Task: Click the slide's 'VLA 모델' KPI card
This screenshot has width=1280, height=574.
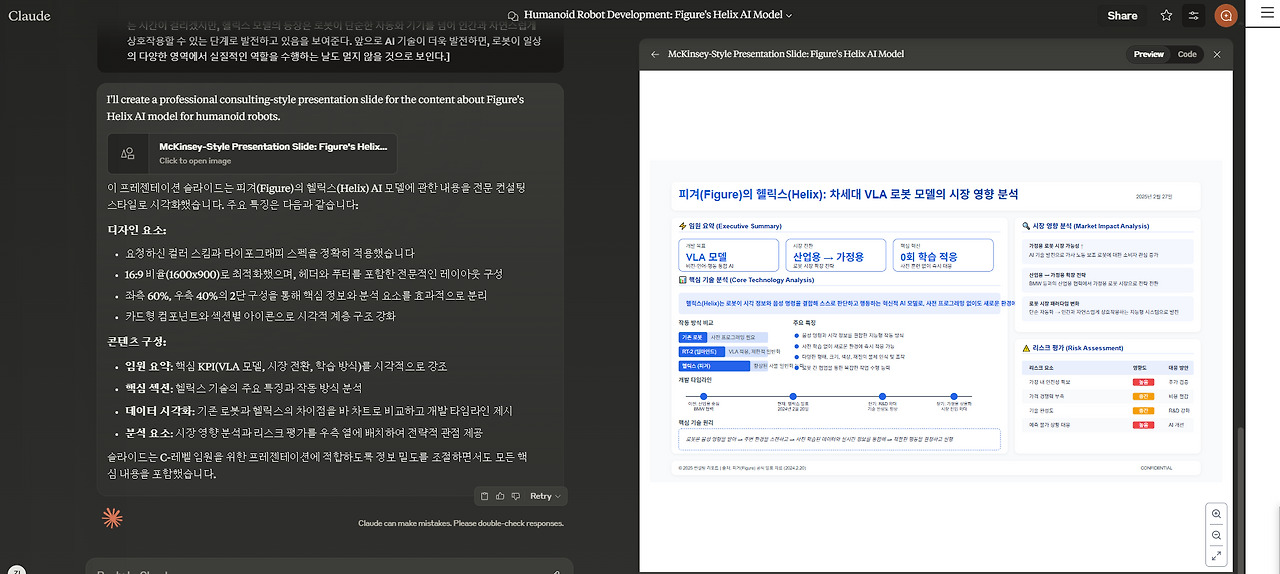Action: [x=728, y=256]
